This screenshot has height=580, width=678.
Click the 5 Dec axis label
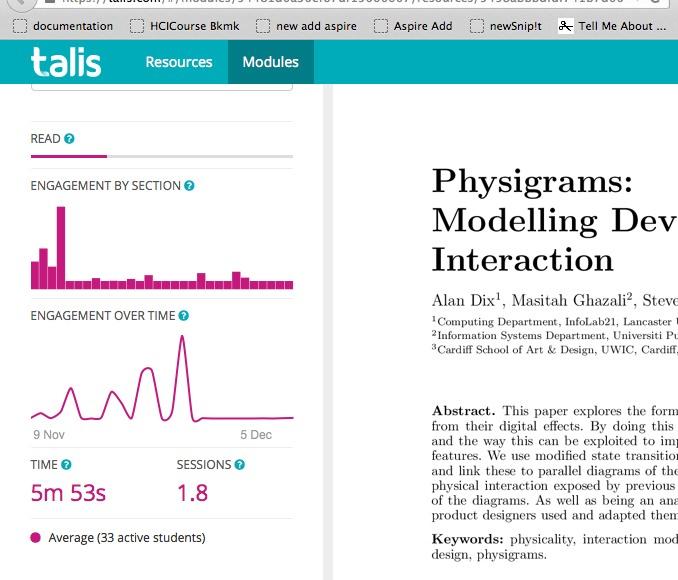[256, 435]
